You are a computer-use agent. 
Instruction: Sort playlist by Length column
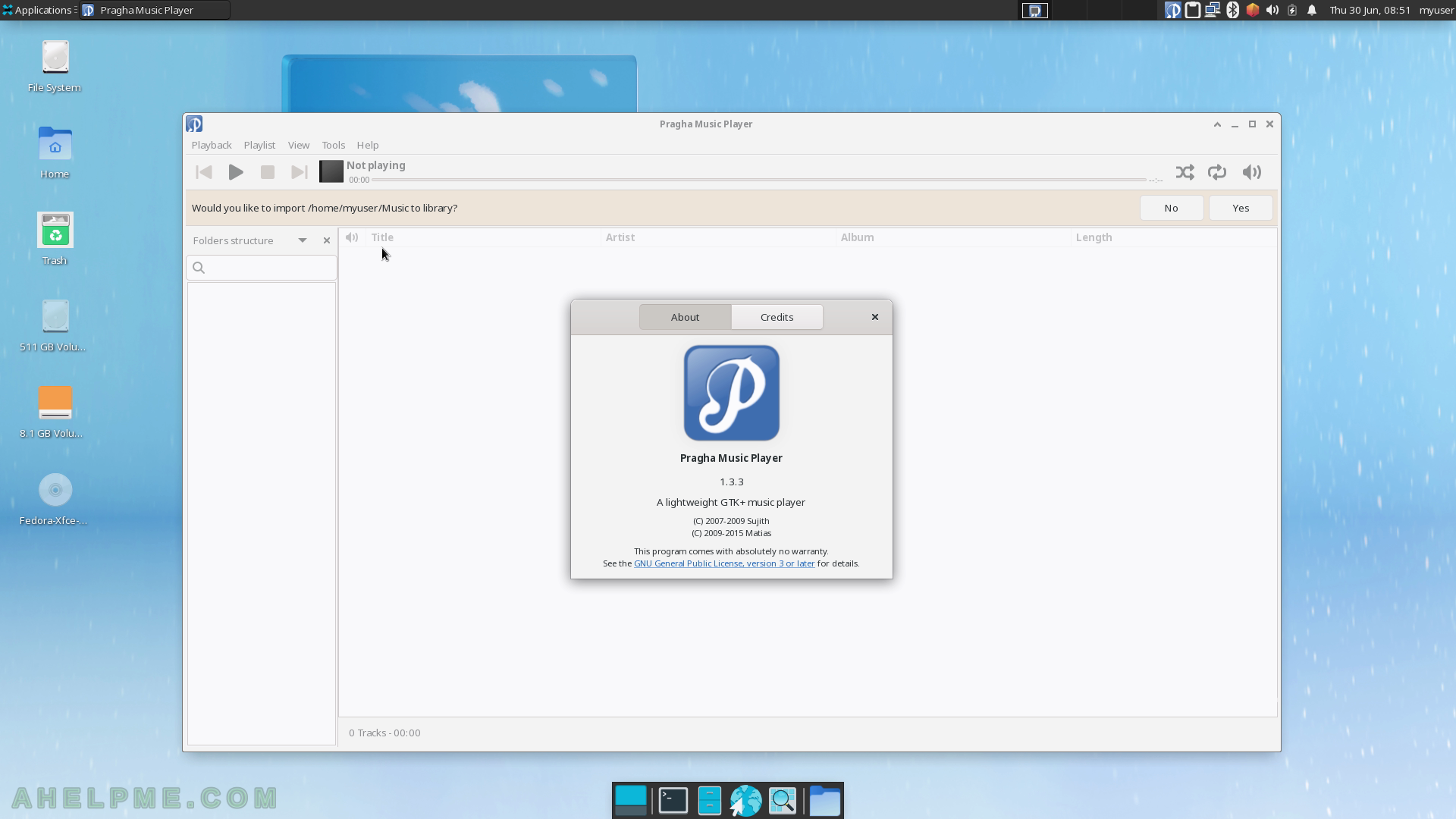[1173, 237]
